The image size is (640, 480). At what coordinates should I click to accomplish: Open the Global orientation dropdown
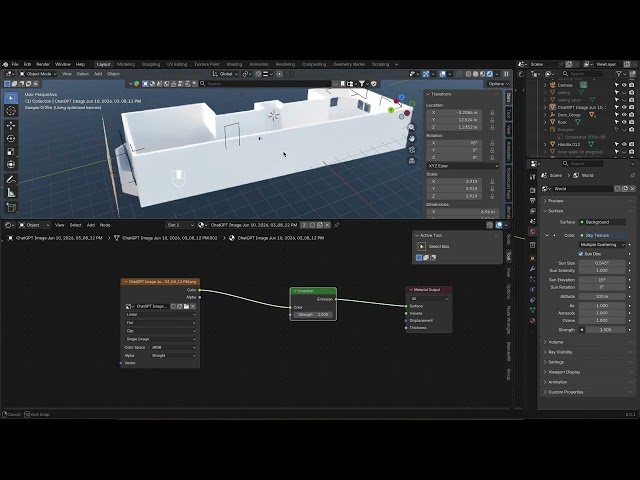click(225, 74)
